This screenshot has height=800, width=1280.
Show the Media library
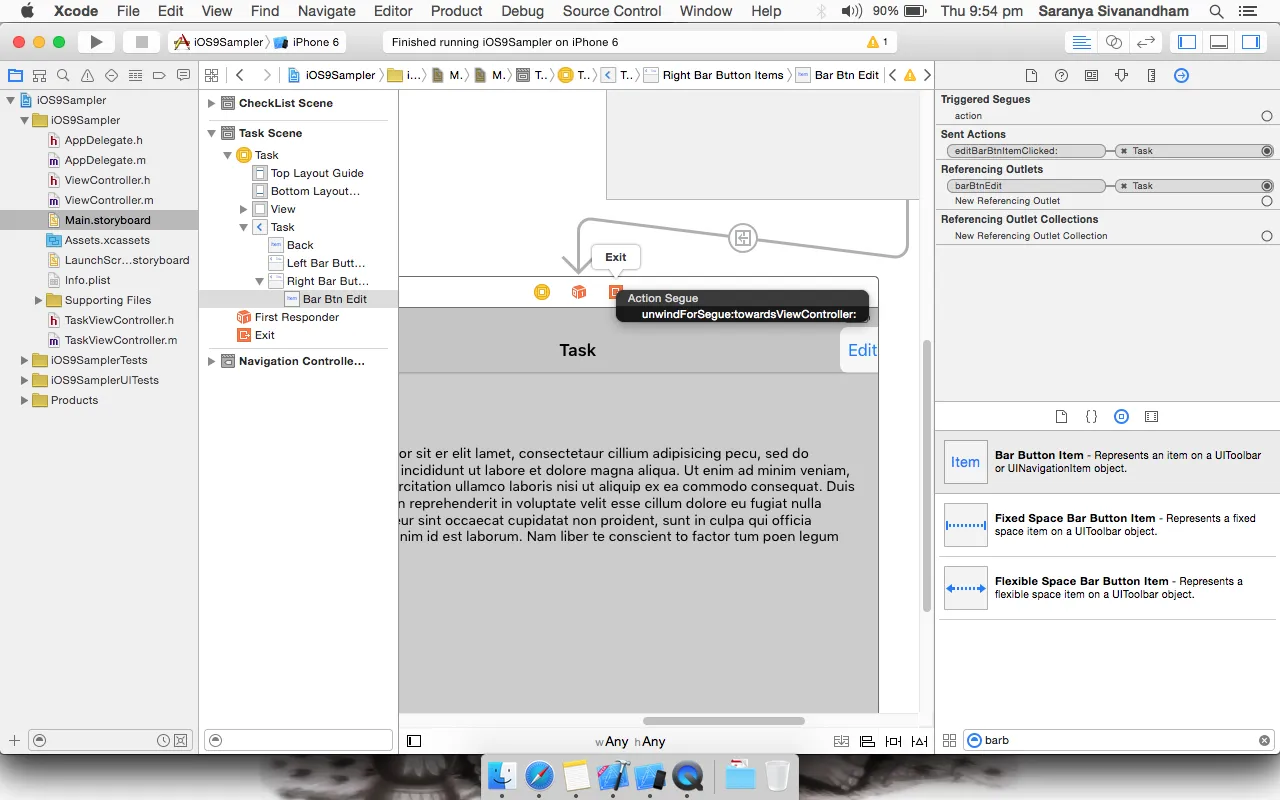pos(1151,416)
